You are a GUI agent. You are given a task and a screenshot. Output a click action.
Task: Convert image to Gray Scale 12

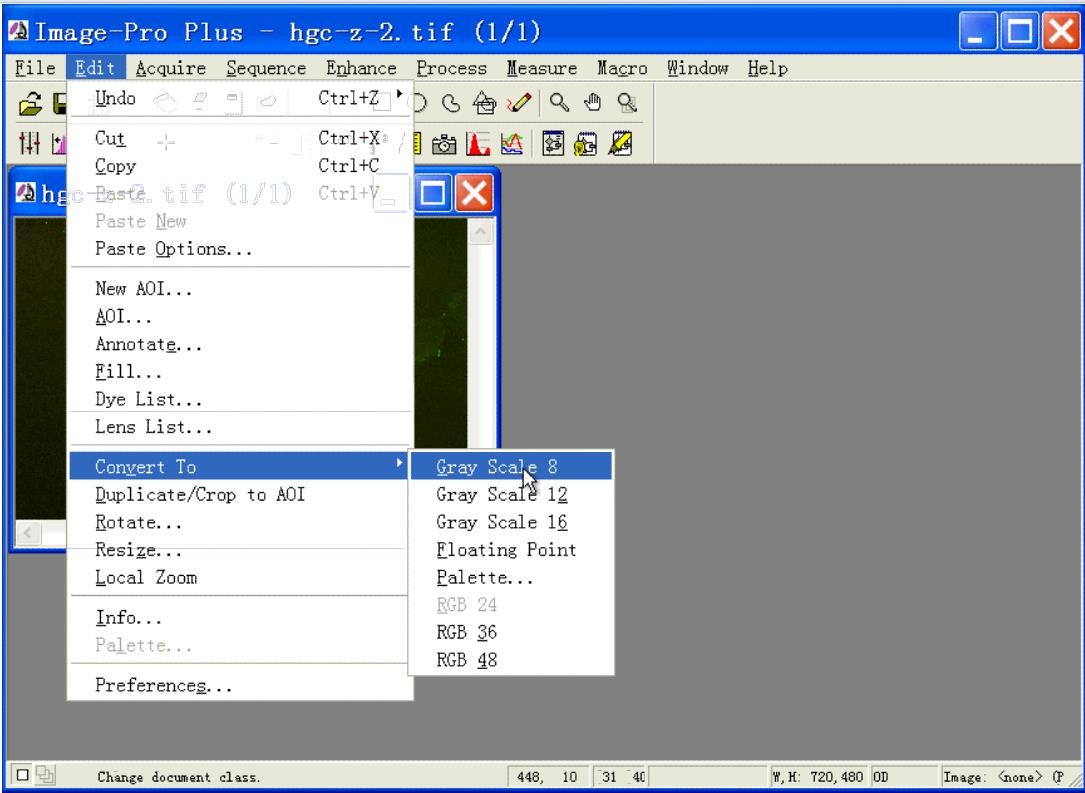tap(511, 494)
